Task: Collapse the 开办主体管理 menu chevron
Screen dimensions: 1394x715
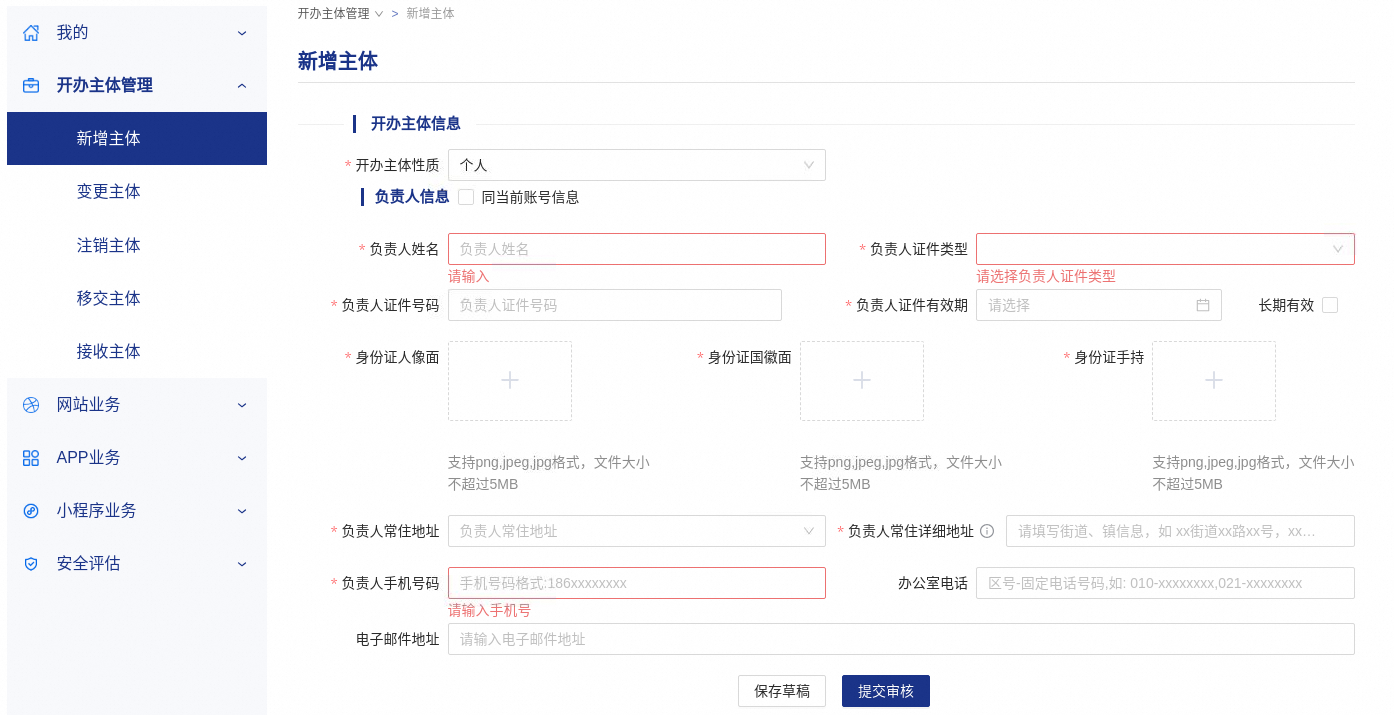Action: click(x=242, y=86)
